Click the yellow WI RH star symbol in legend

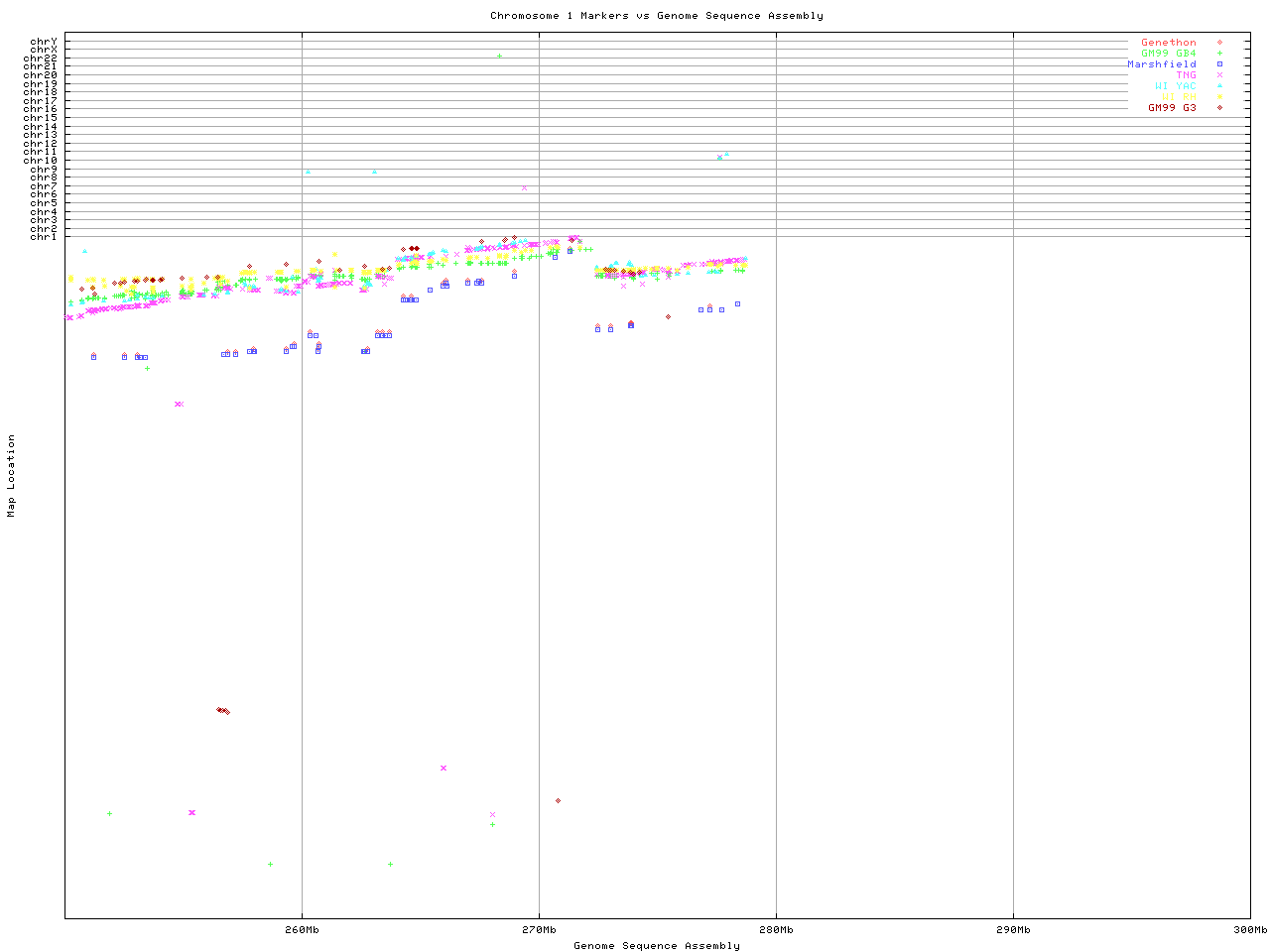[1219, 97]
